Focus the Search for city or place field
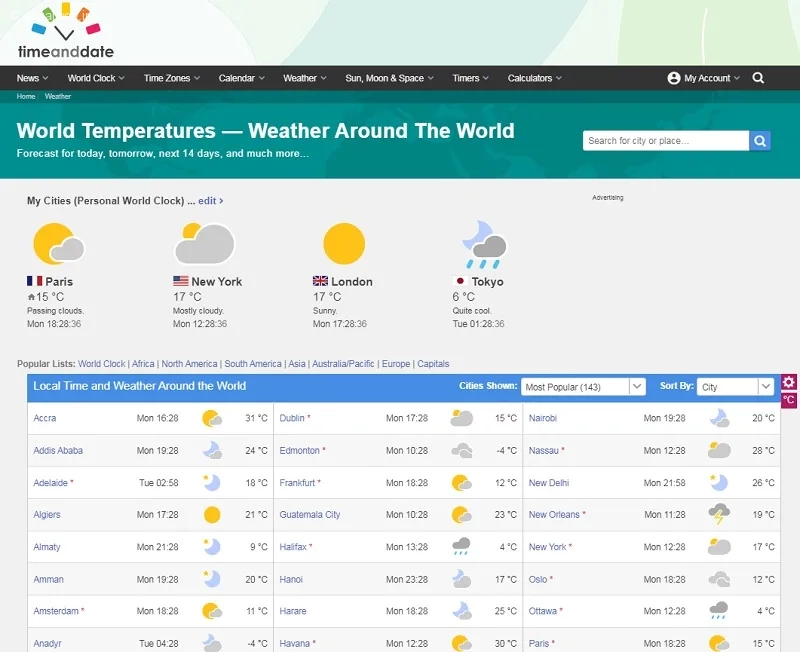 (666, 141)
